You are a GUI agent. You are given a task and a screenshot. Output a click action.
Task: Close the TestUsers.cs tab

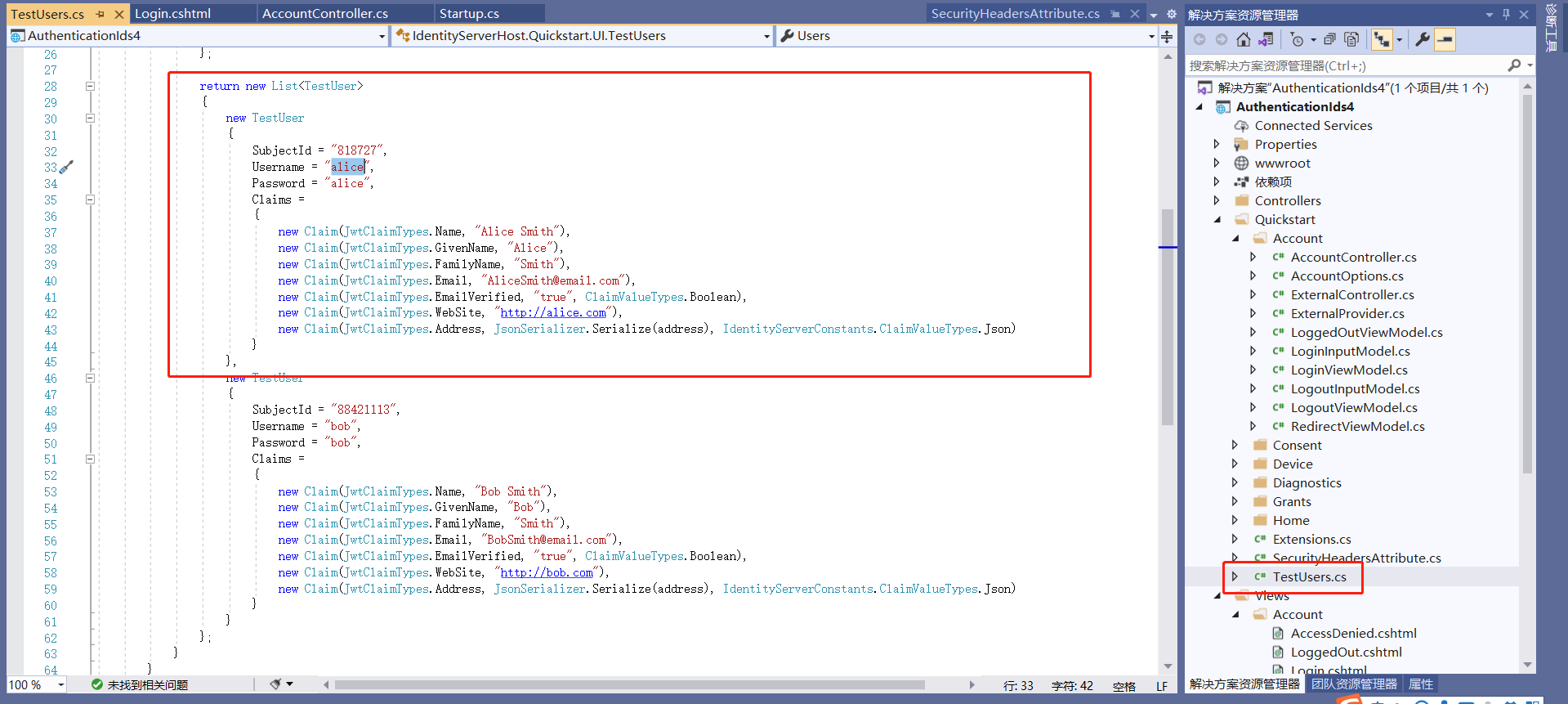tap(118, 14)
